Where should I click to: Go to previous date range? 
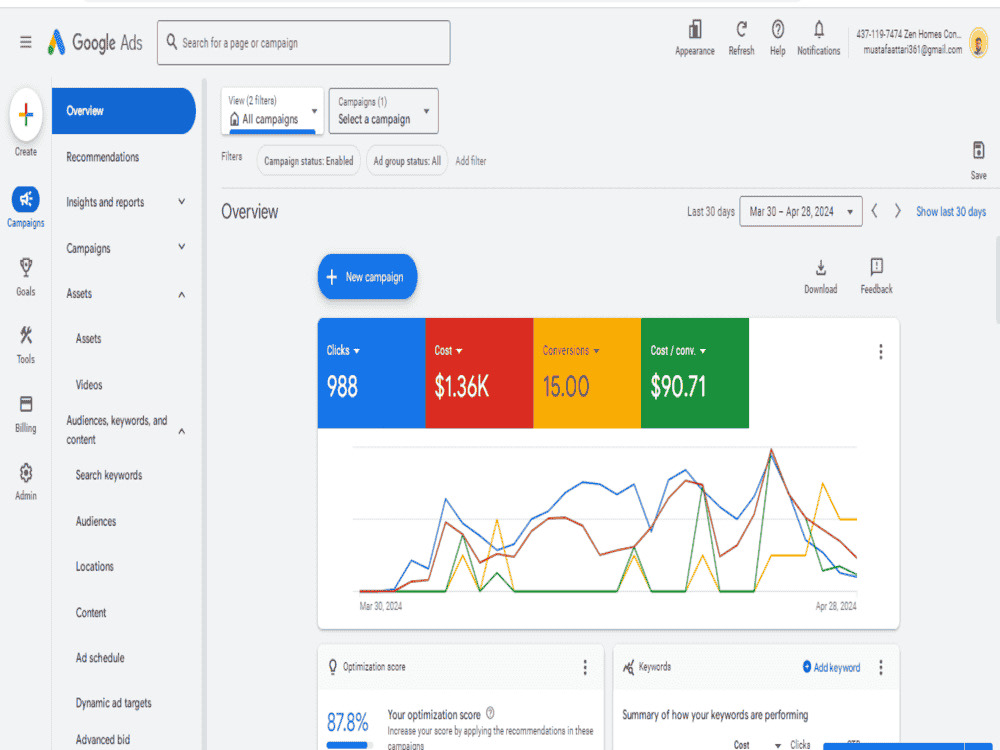874,210
